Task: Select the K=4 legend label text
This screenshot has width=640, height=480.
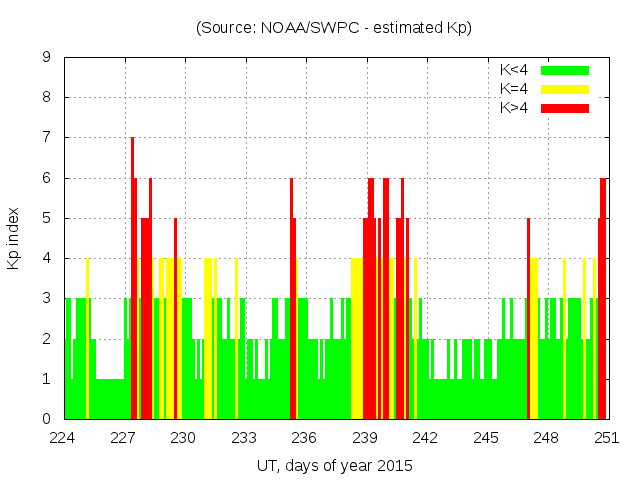Action: (515, 89)
